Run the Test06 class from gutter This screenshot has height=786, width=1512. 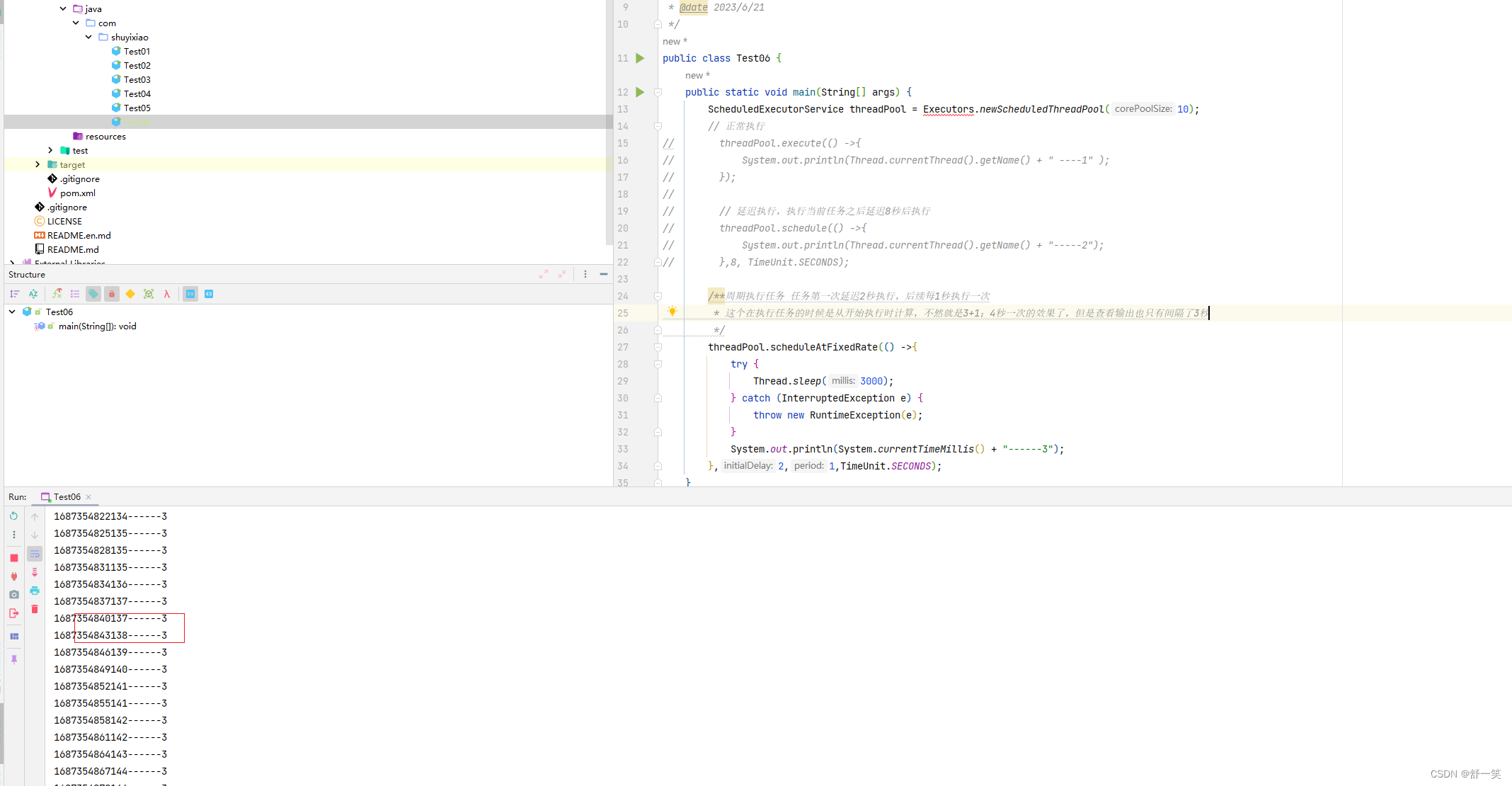coord(640,58)
